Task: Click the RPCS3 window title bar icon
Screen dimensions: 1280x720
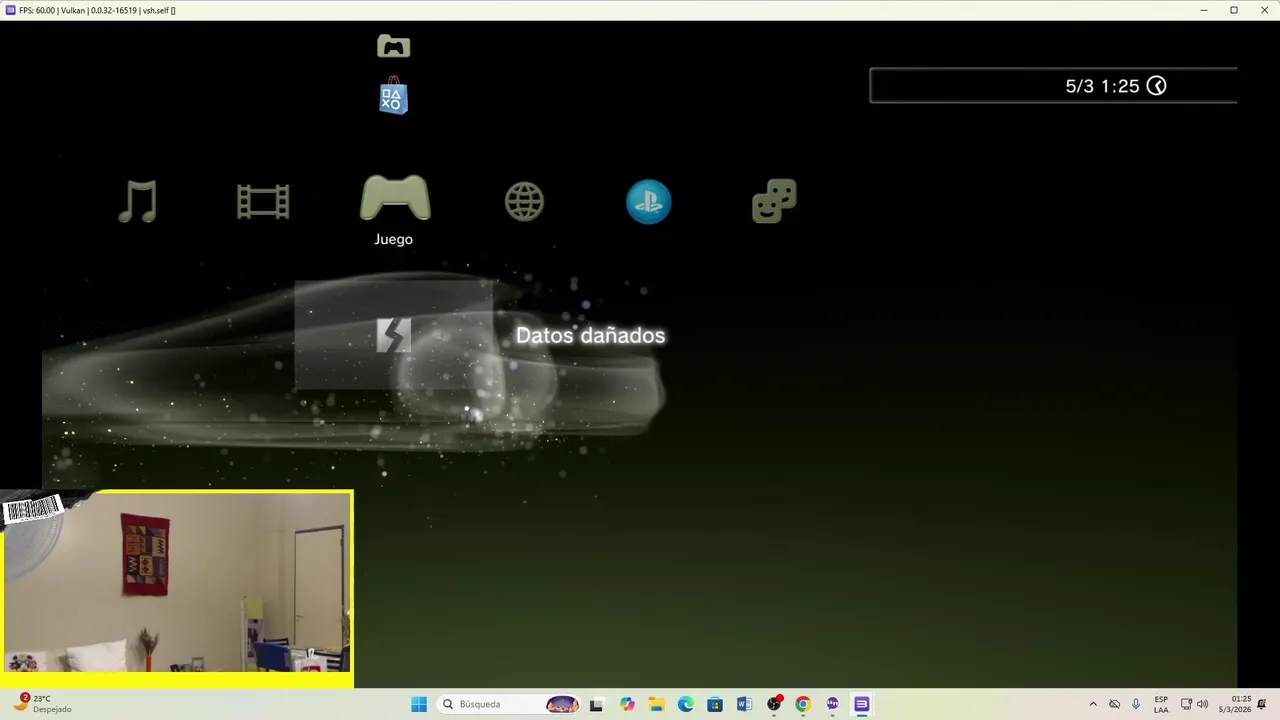Action: pos(10,10)
